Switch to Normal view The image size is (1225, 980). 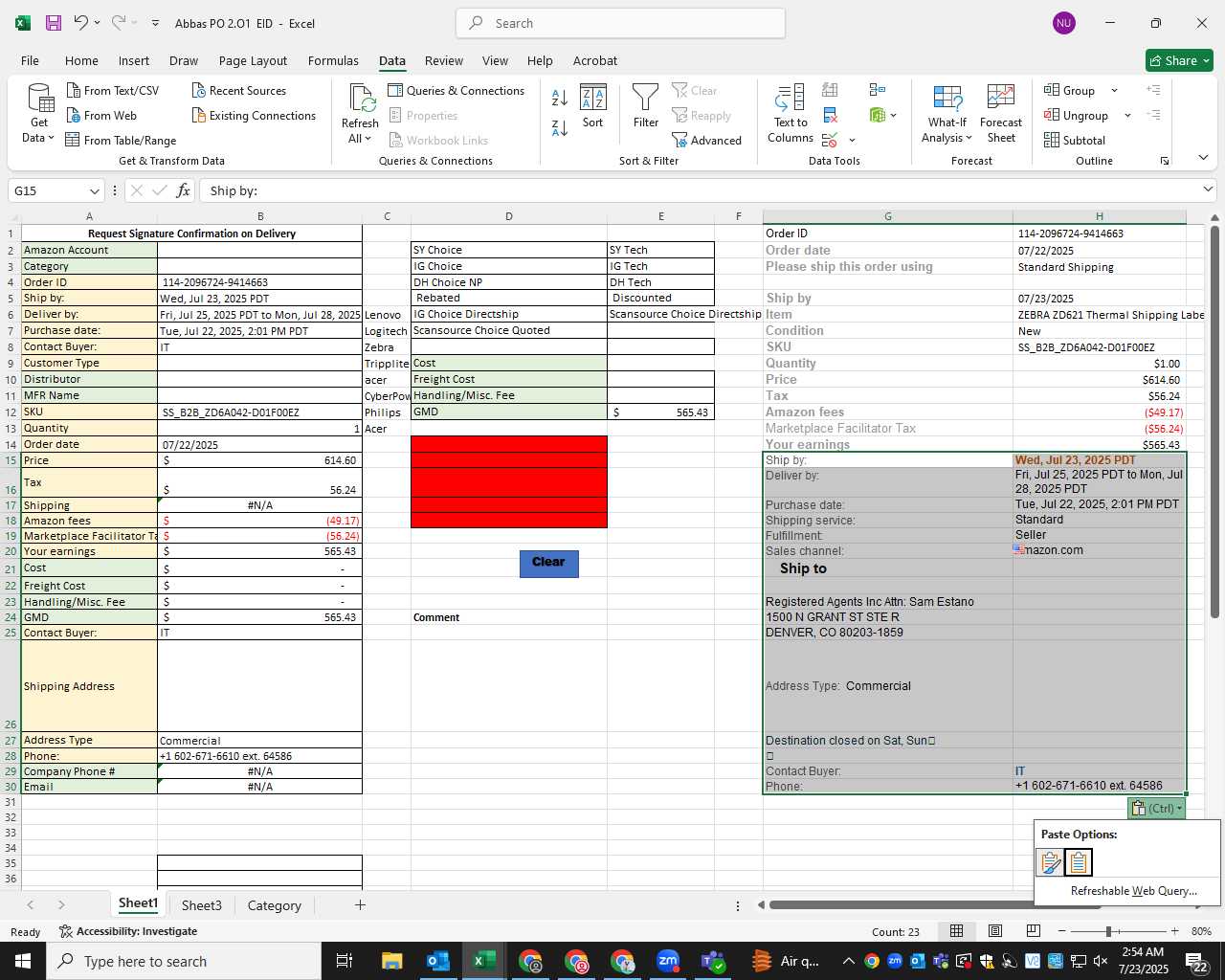pyautogui.click(x=956, y=931)
